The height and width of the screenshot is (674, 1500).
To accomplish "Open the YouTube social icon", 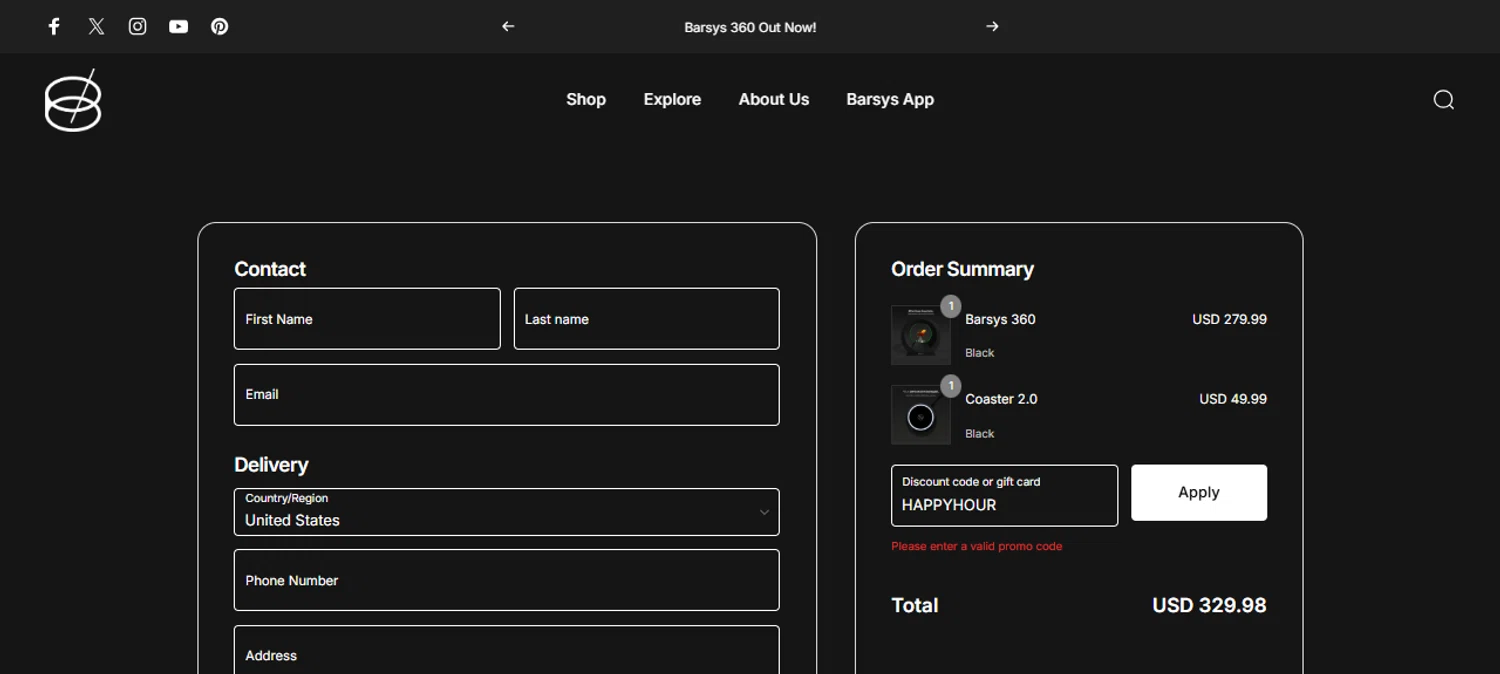I will click(179, 27).
